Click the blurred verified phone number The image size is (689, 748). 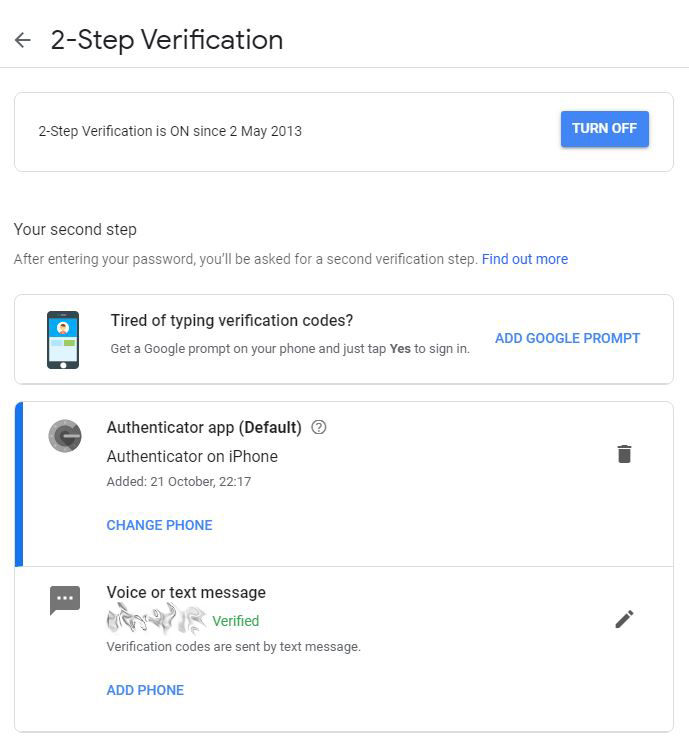click(x=156, y=619)
